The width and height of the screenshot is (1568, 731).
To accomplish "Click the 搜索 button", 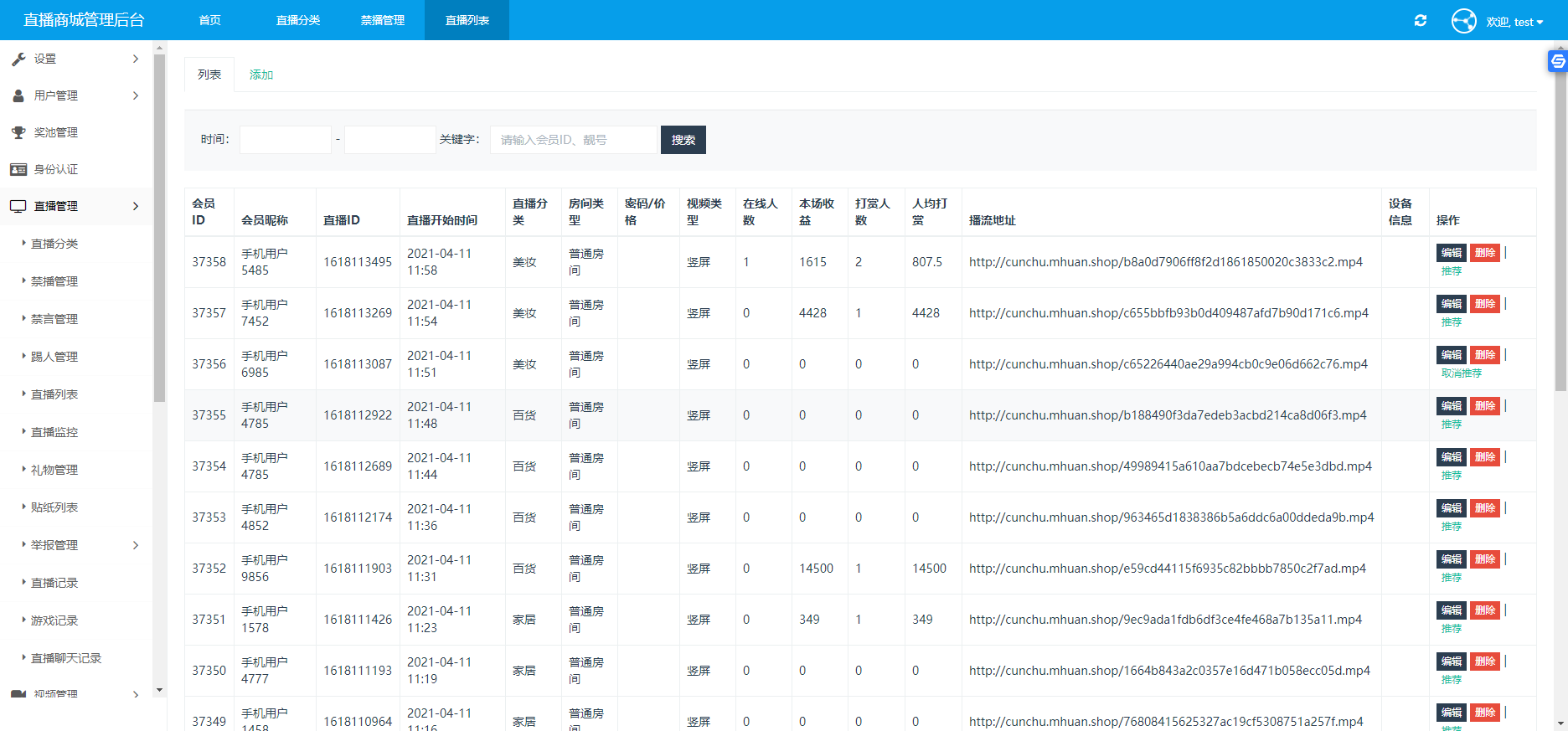I will pyautogui.click(x=683, y=140).
